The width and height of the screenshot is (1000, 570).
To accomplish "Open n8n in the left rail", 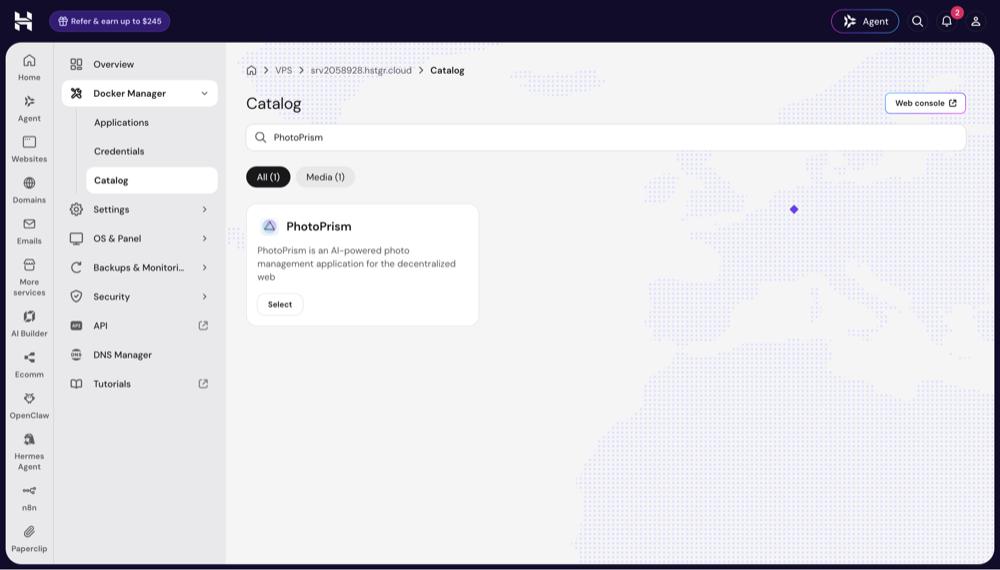I will pos(29,498).
